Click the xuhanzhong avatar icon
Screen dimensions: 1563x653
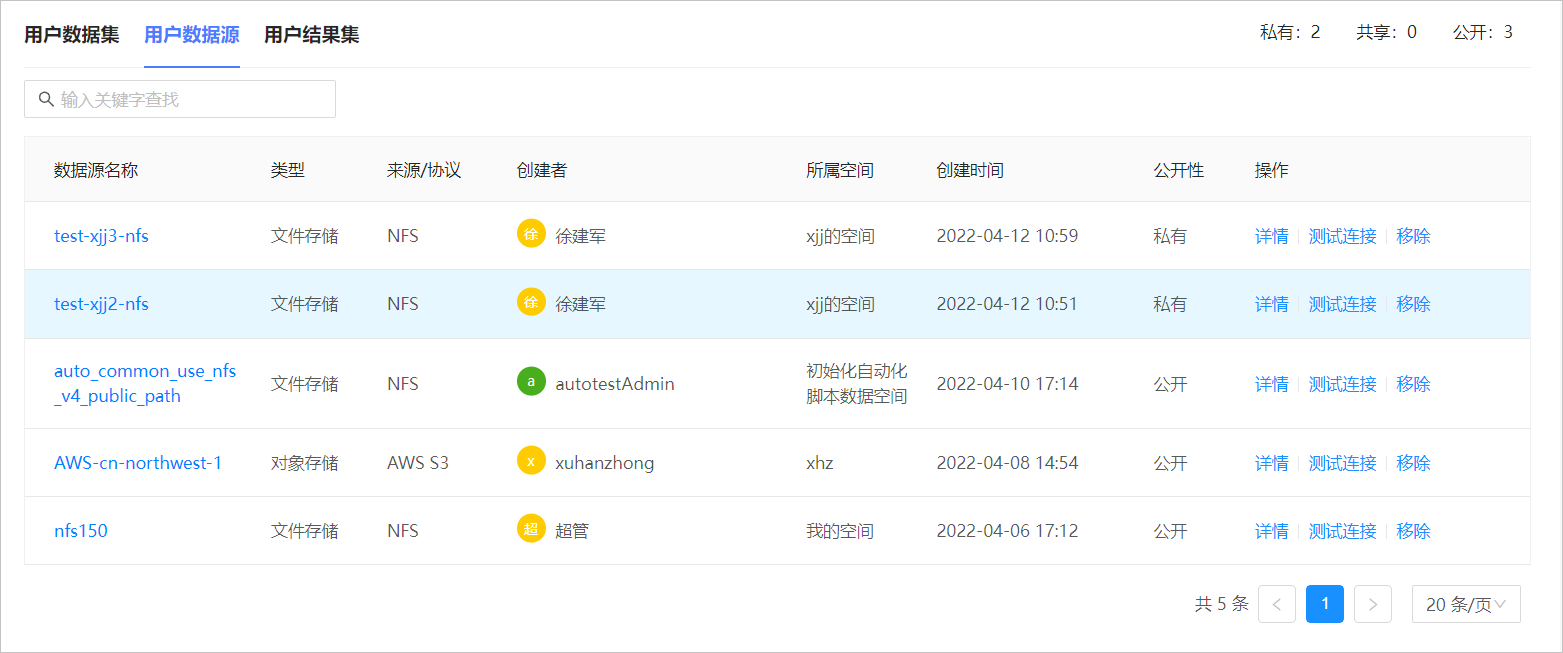(x=531, y=461)
